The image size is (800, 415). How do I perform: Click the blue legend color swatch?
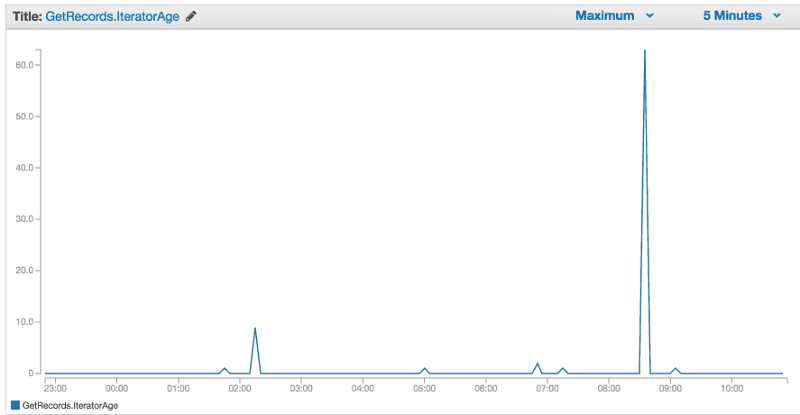point(14,405)
